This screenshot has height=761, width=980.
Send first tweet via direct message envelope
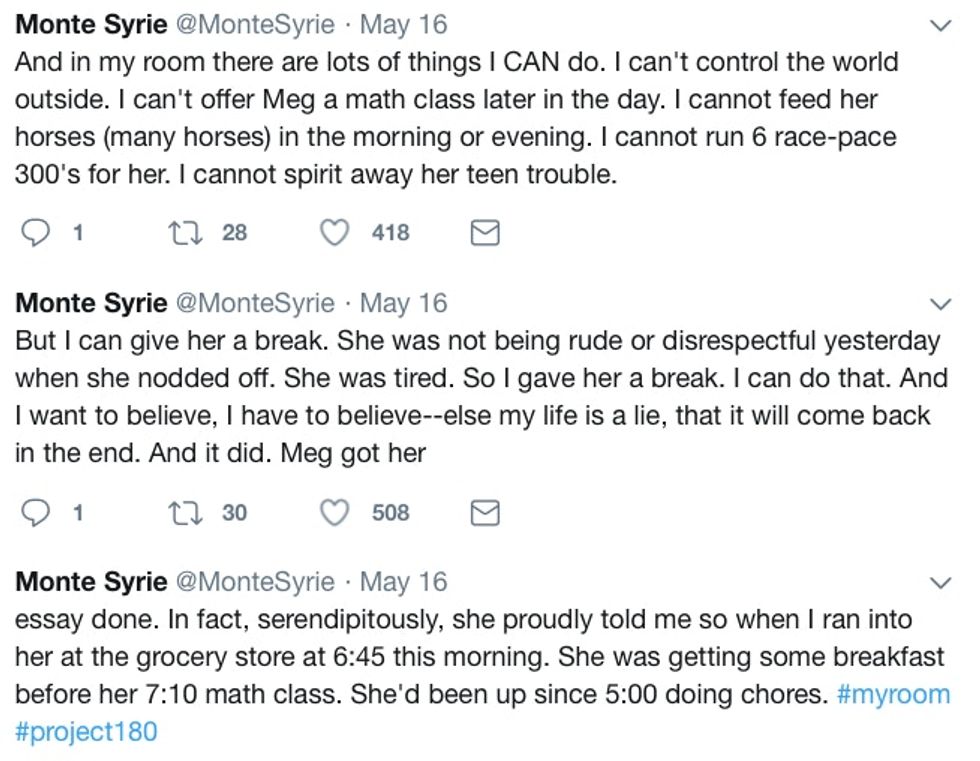tap(485, 233)
